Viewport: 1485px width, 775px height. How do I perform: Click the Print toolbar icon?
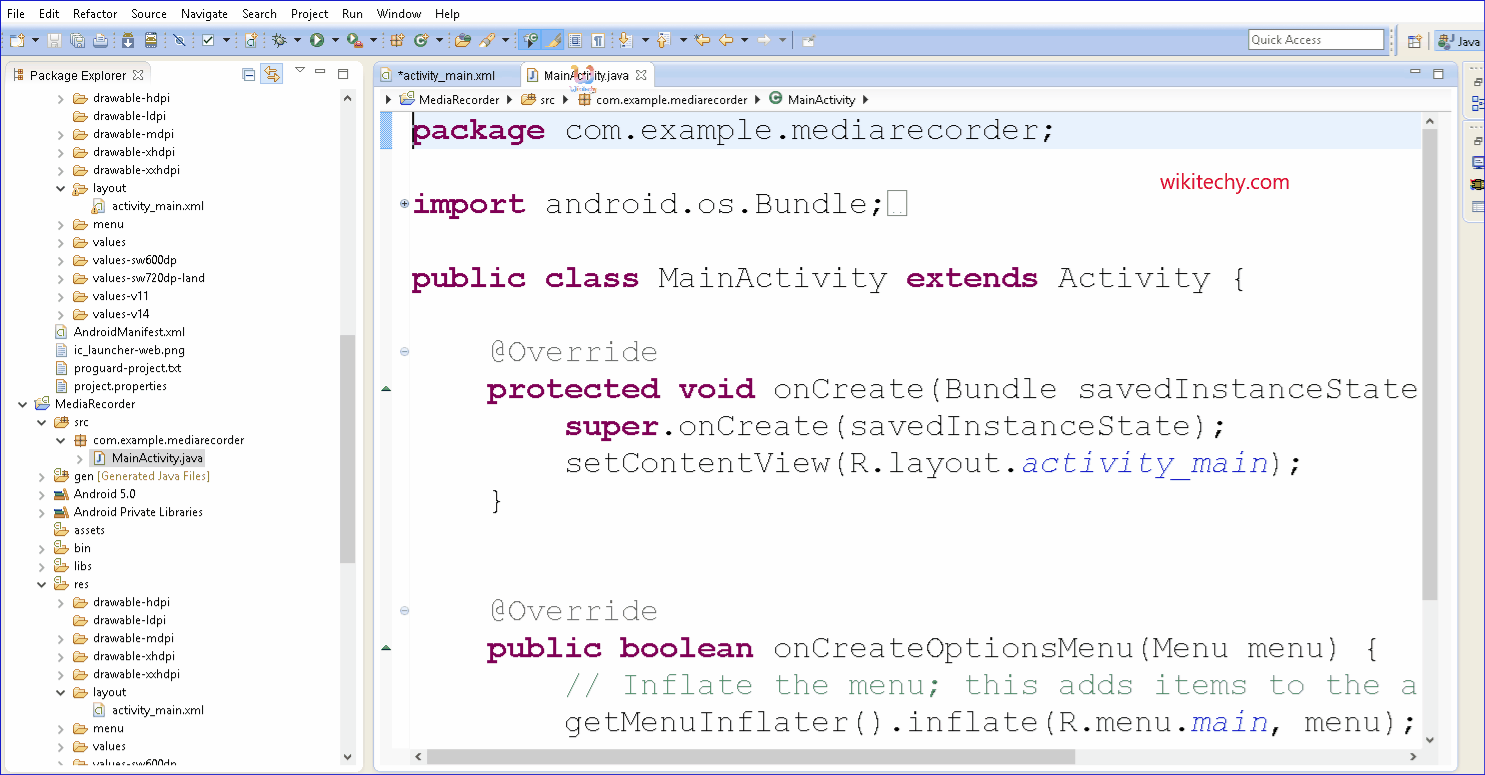tap(100, 40)
